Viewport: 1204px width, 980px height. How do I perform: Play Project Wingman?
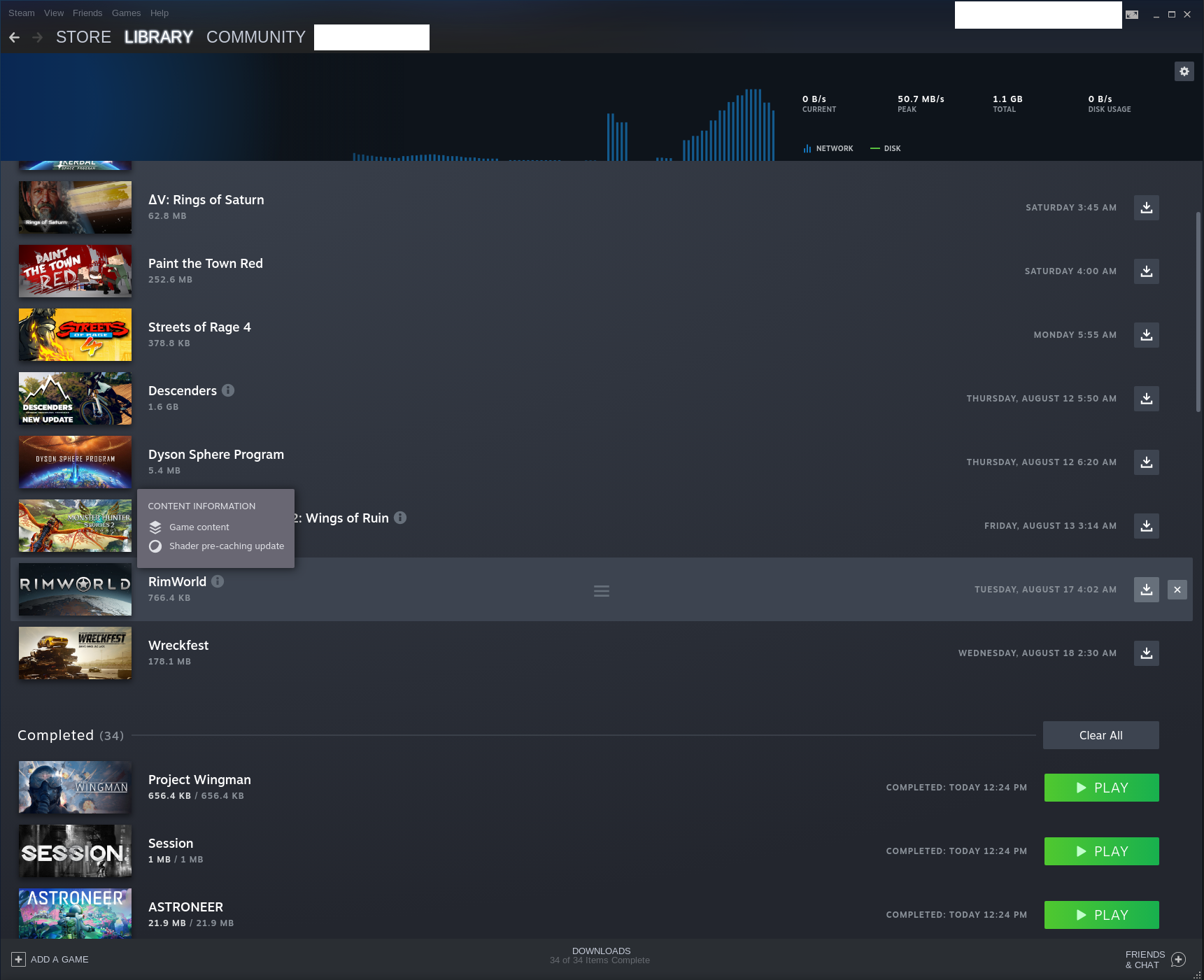tap(1102, 788)
